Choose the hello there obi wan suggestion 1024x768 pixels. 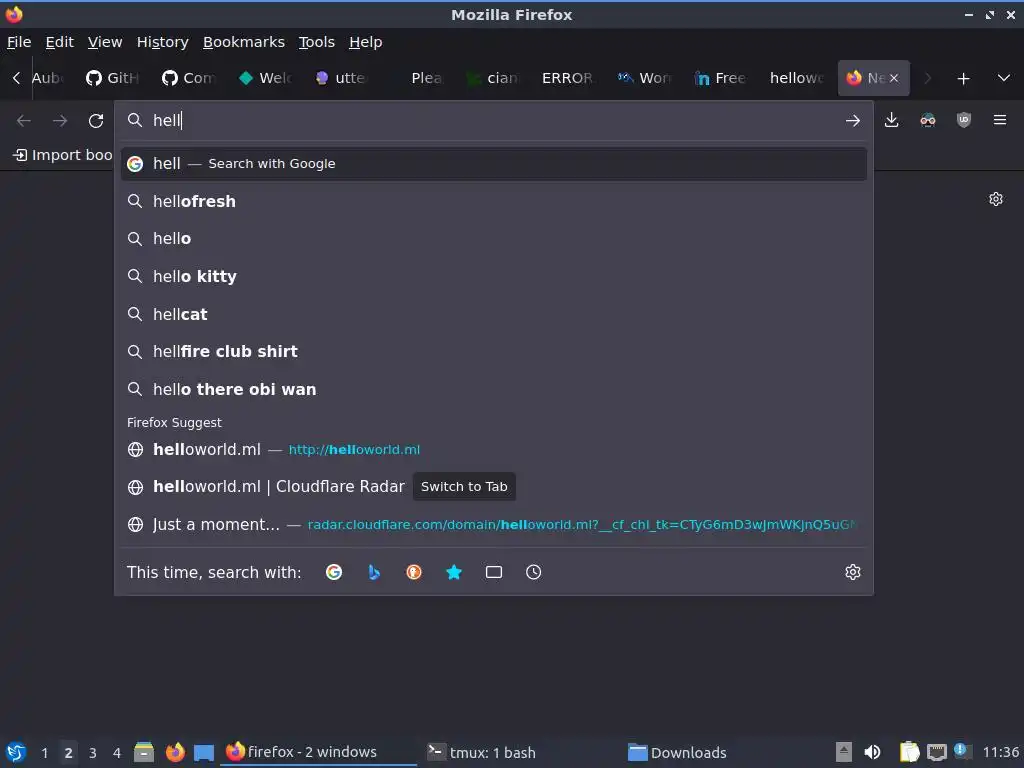(x=494, y=389)
